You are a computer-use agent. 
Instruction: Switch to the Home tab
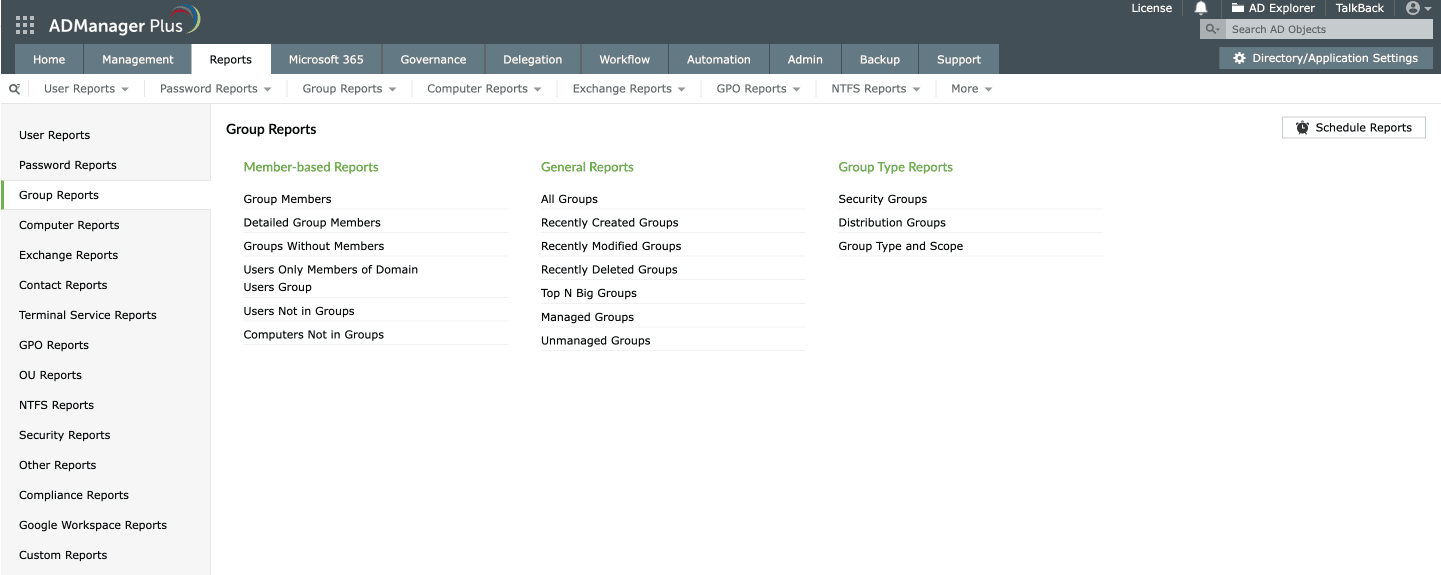(x=49, y=59)
